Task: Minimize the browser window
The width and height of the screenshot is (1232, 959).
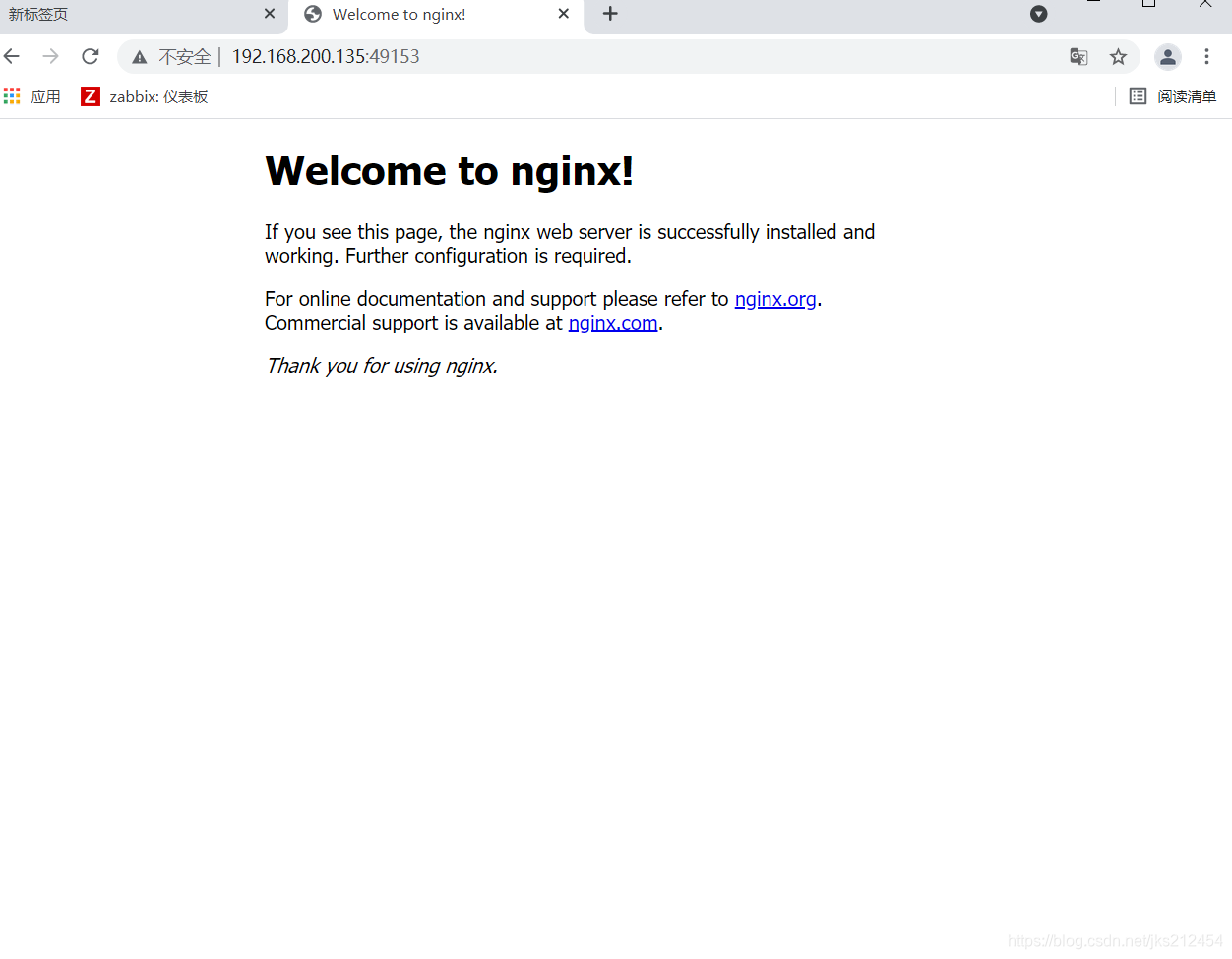Action: click(1093, 4)
